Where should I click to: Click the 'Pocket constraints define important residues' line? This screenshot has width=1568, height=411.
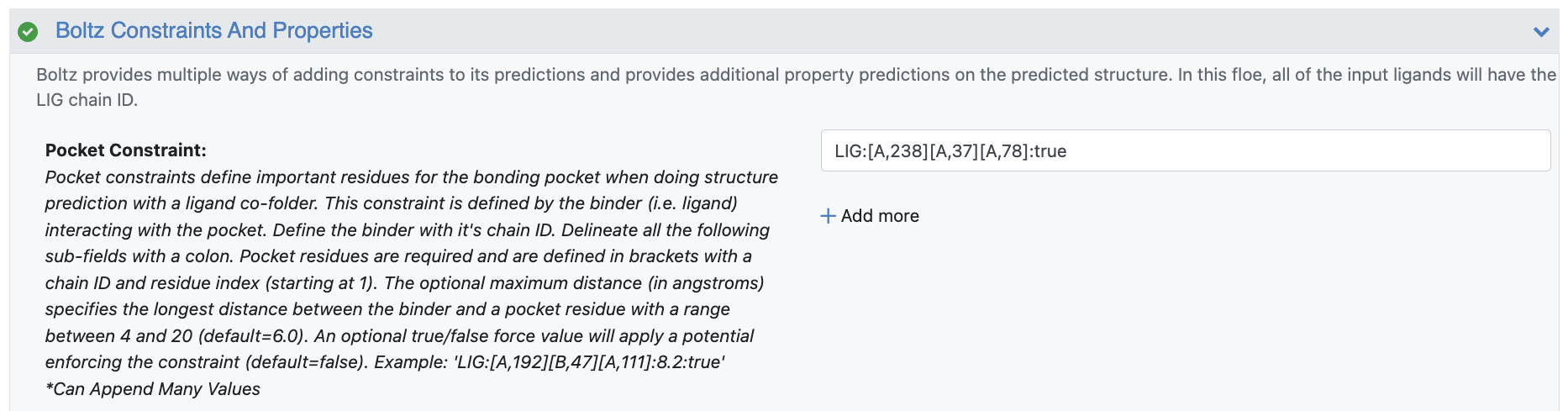click(x=411, y=177)
